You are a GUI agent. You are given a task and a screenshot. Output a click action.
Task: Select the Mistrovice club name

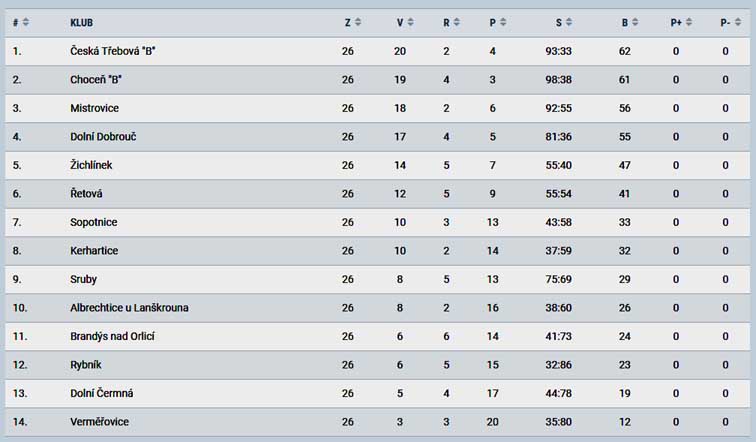[x=94, y=108]
